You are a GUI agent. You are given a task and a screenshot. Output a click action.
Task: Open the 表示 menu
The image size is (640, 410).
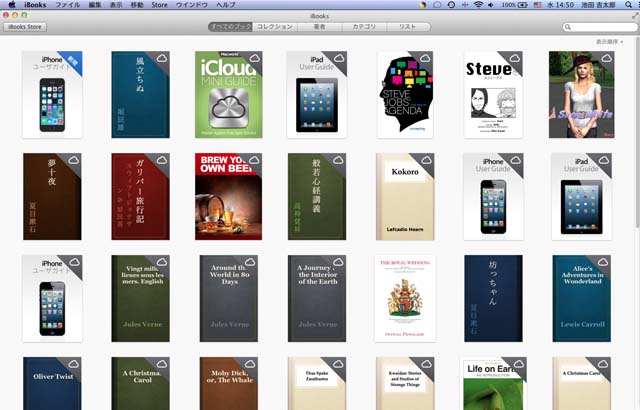point(116,5)
